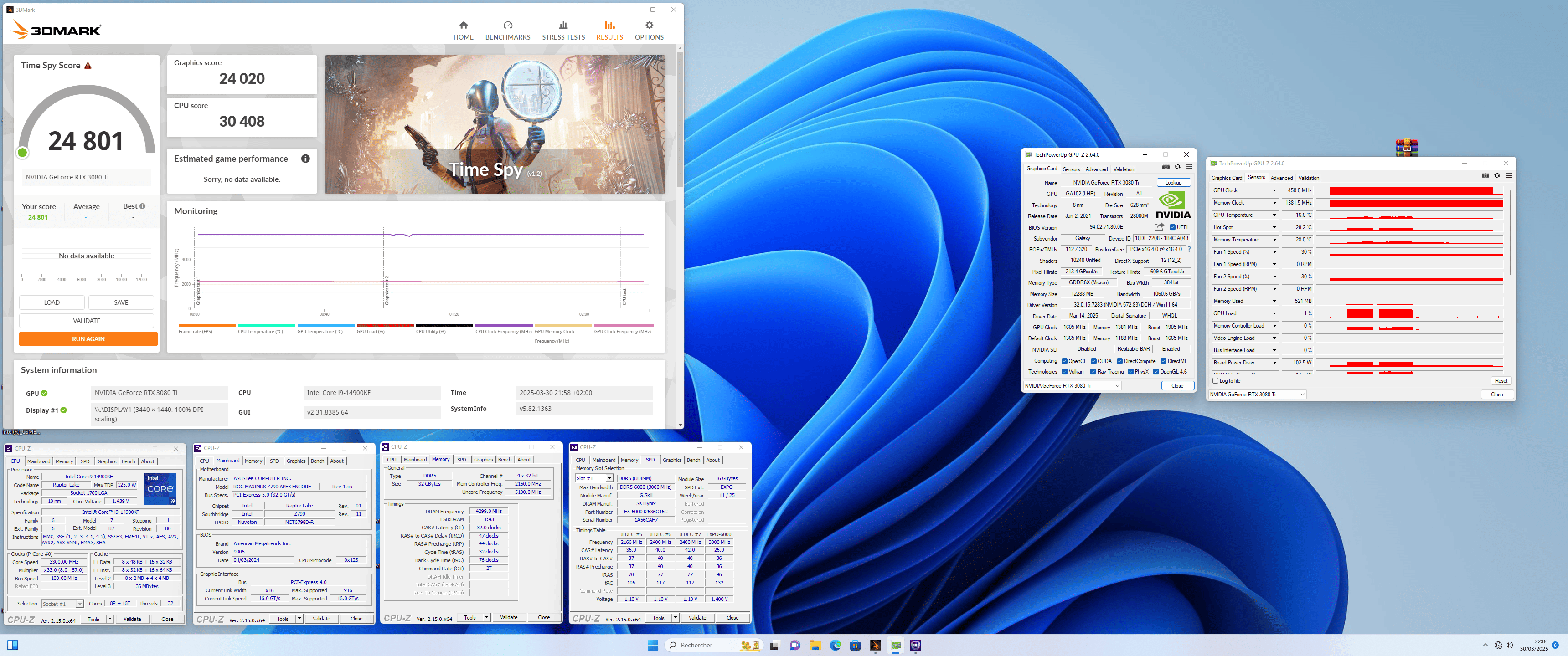Click VALIDATE button in 3DMark
The image size is (1568, 656).
coord(87,321)
